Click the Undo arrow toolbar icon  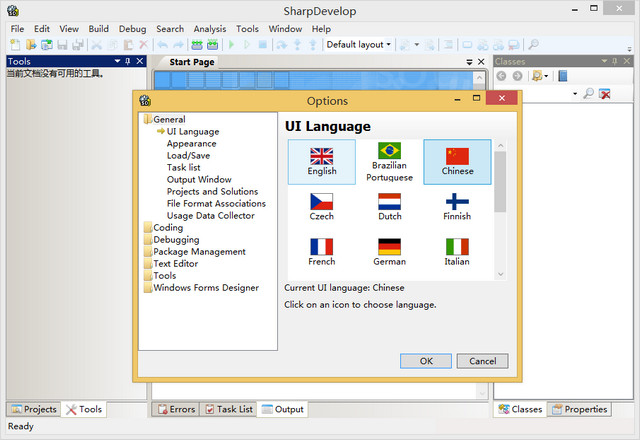162,44
